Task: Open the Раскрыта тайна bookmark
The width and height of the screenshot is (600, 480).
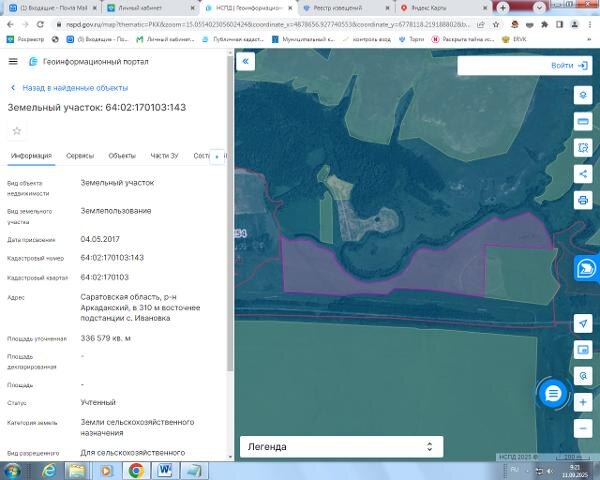Action: [463, 39]
